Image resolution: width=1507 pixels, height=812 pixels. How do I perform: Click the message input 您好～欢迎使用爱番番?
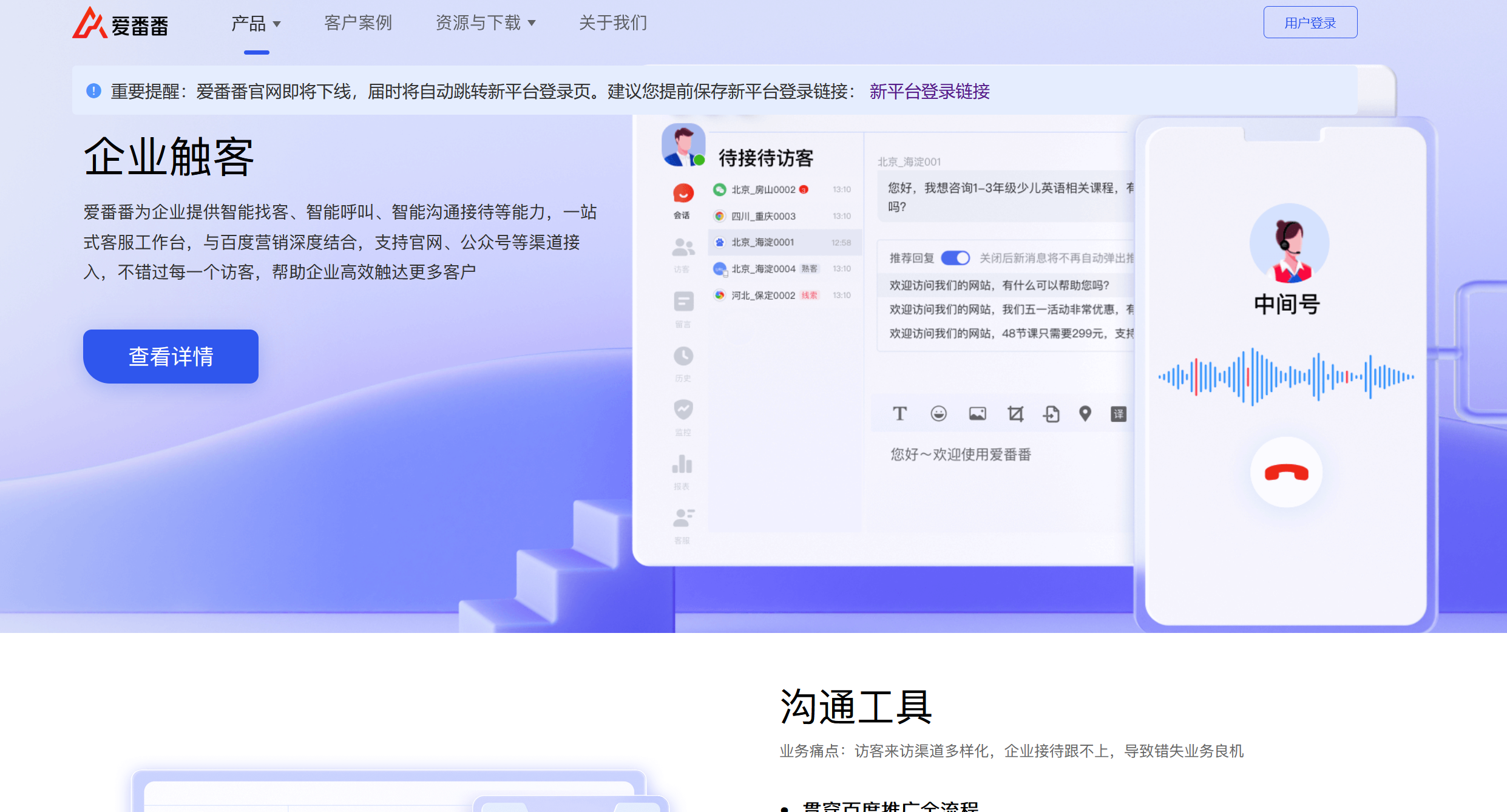[960, 455]
